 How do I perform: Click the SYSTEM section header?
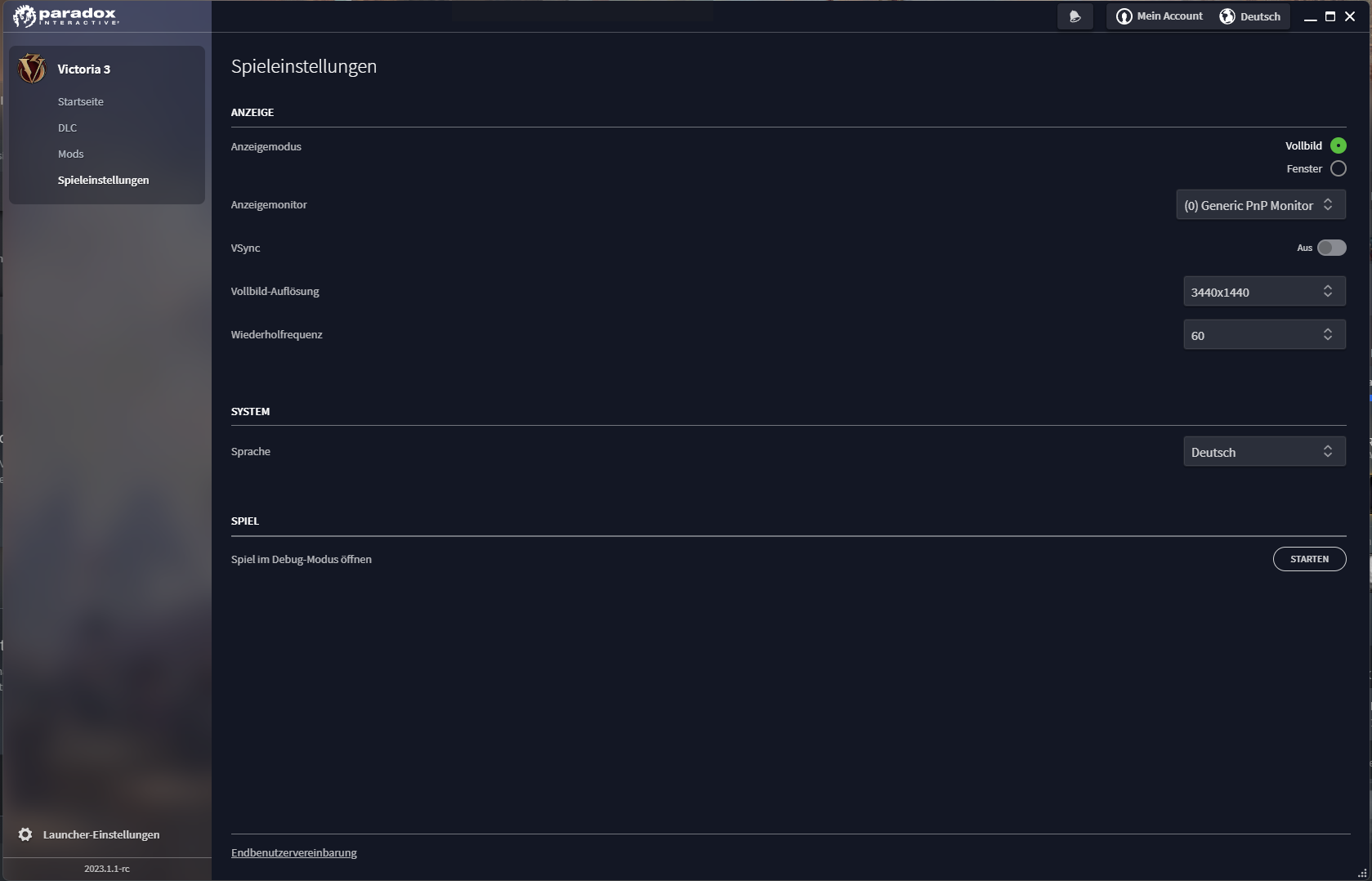(250, 411)
